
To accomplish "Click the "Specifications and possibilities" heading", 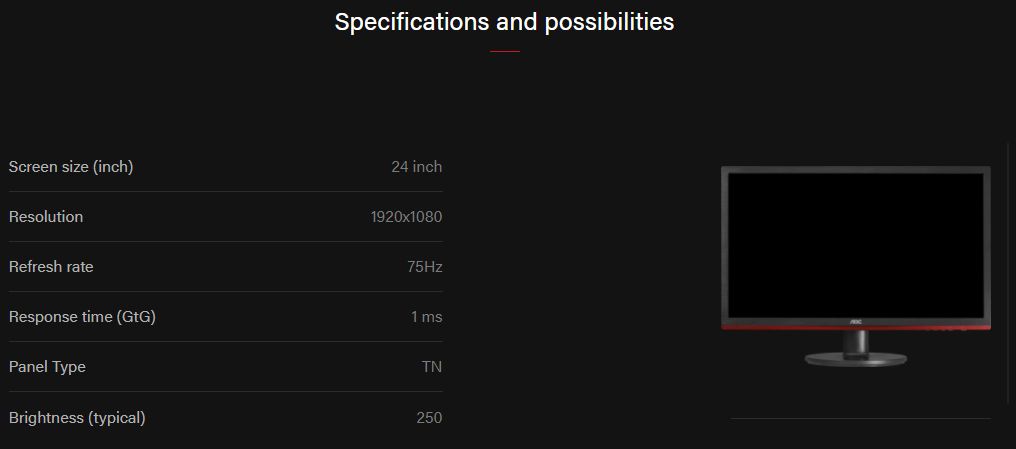I will coord(504,22).
